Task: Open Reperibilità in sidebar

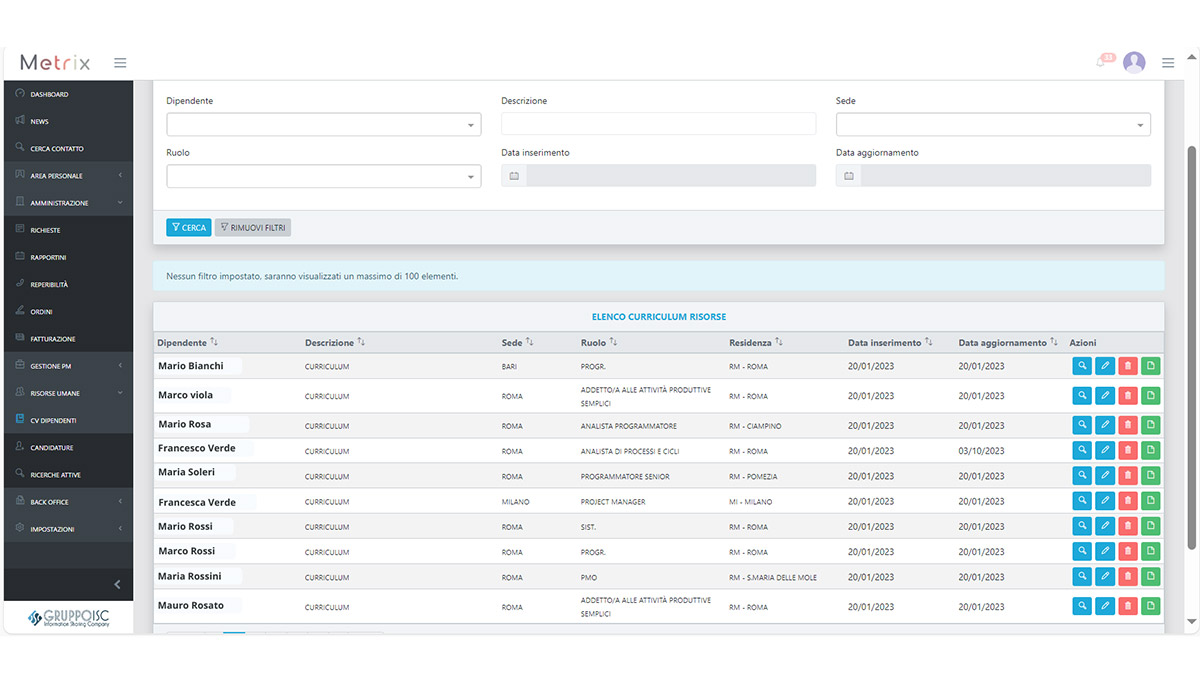Action: [68, 285]
